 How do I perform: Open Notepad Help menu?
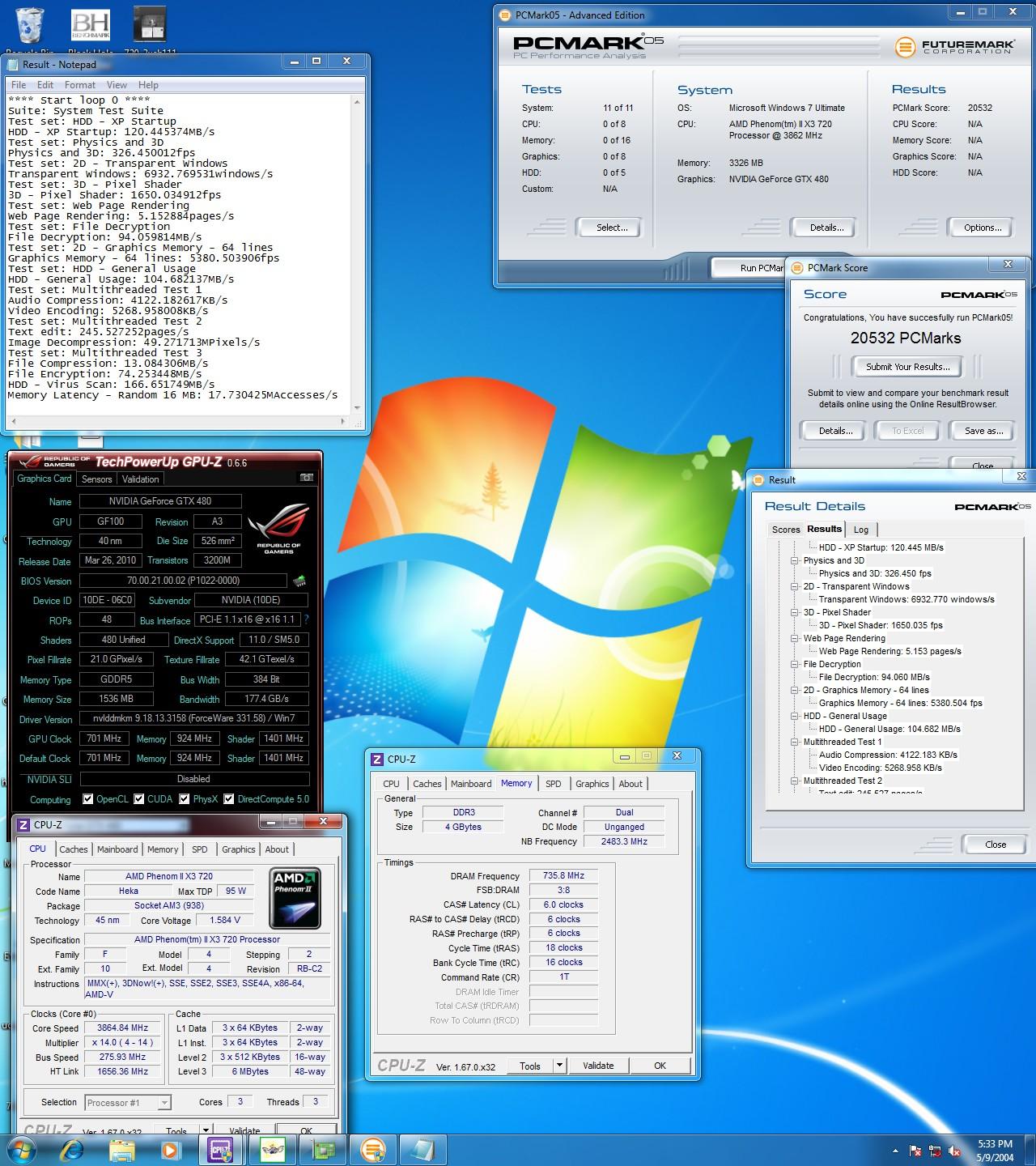(x=148, y=85)
